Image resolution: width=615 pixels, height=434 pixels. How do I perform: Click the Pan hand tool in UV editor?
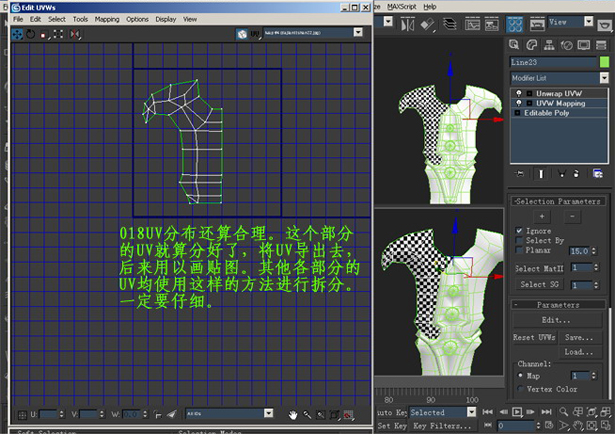(293, 413)
